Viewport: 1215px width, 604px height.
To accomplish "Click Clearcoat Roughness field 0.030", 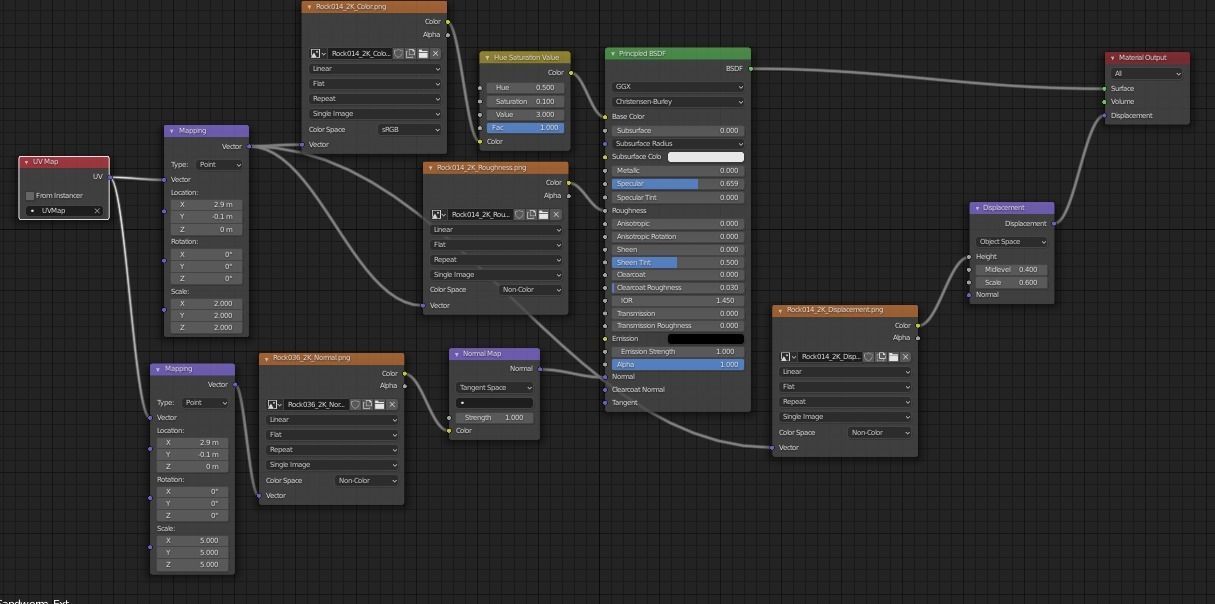I will click(678, 287).
